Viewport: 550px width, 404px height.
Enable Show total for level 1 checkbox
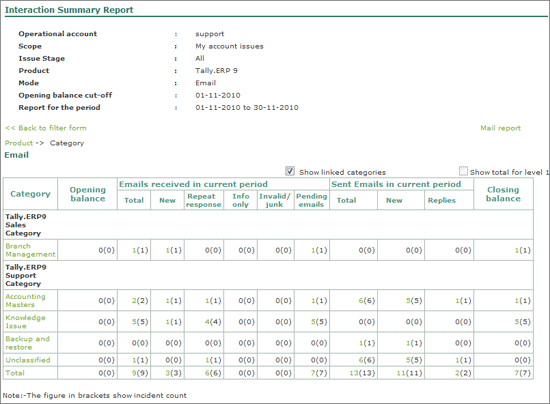pyautogui.click(x=463, y=171)
